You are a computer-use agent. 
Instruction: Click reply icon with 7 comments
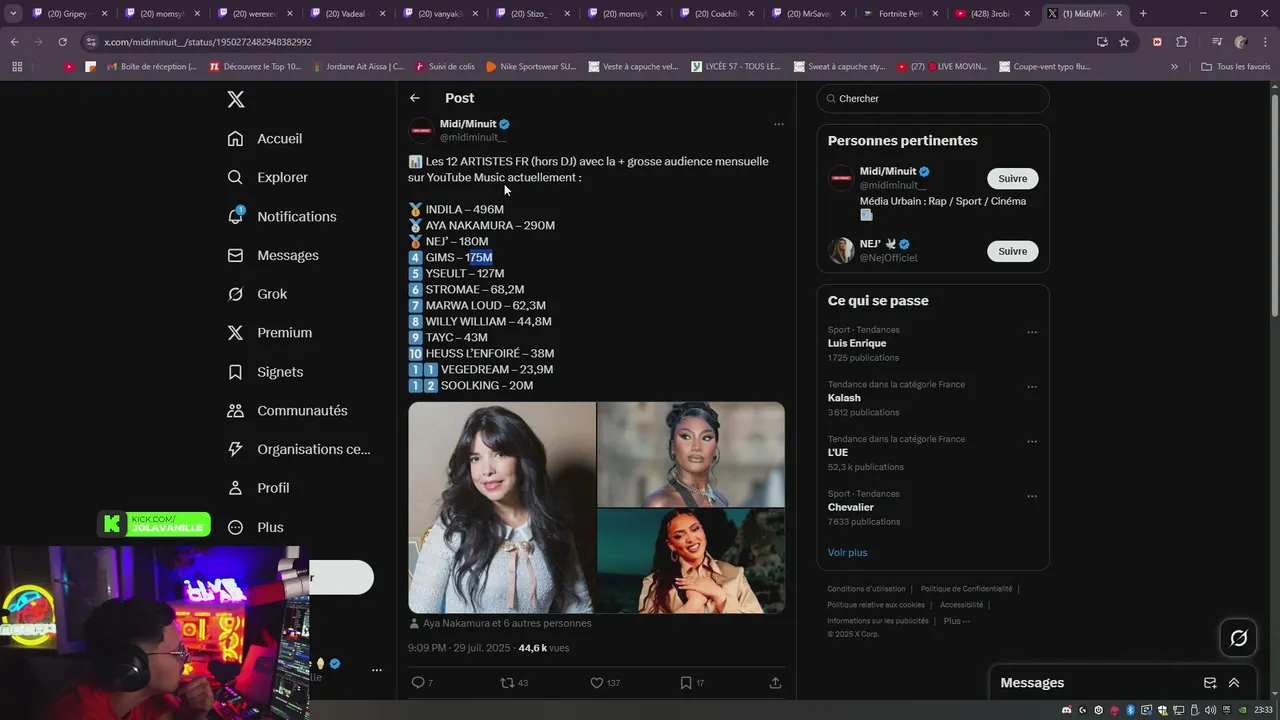pos(422,683)
